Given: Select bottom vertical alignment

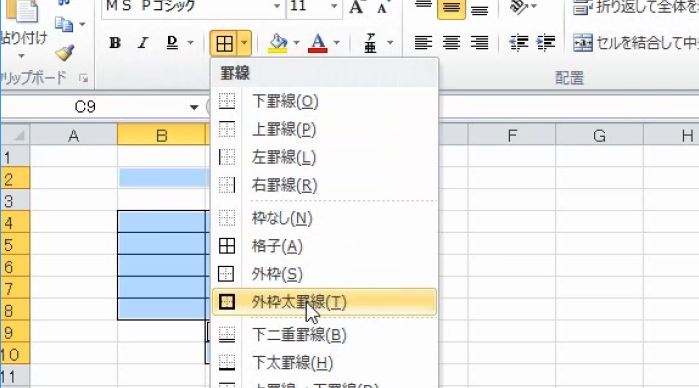Looking at the screenshot, I should [x=479, y=8].
